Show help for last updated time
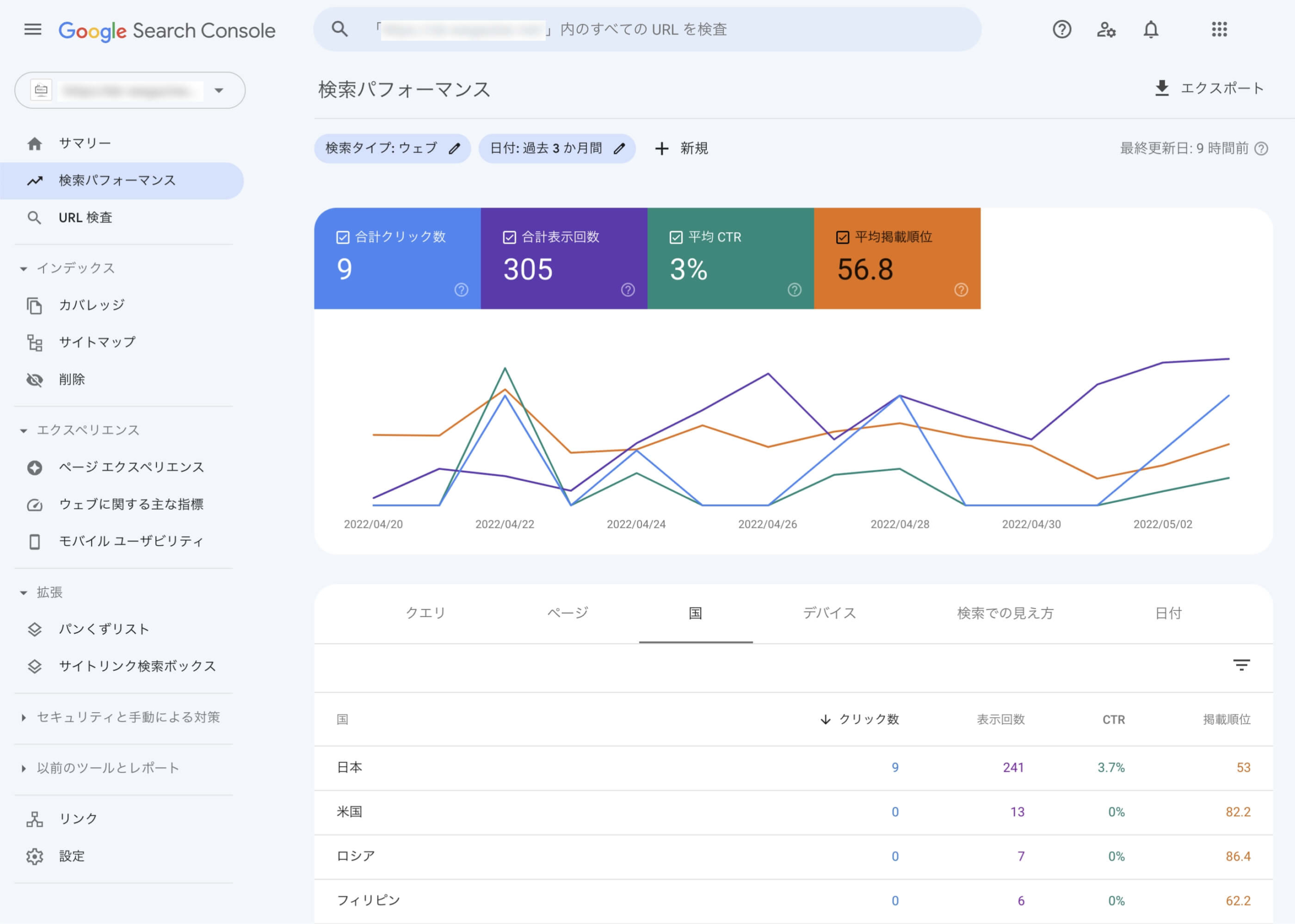The width and height of the screenshot is (1295, 924). 1262,149
